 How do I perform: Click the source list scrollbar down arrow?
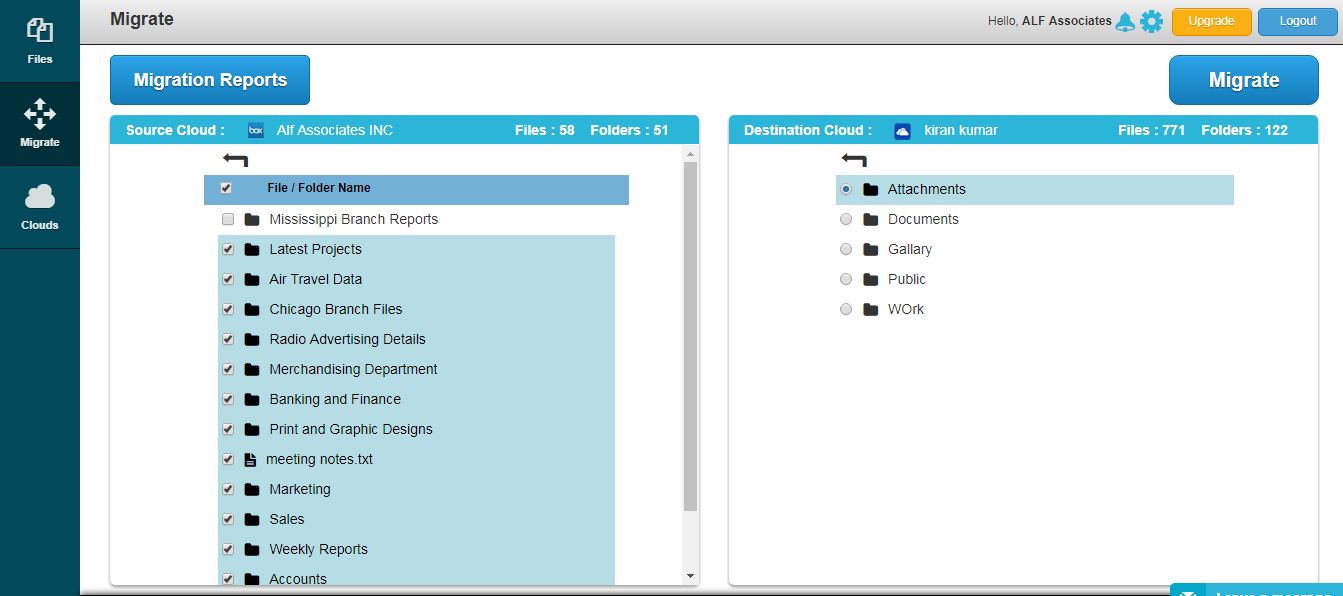pos(690,576)
